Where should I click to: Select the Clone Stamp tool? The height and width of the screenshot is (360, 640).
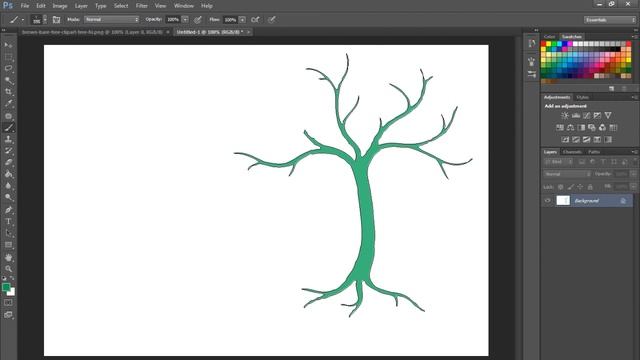[8, 139]
